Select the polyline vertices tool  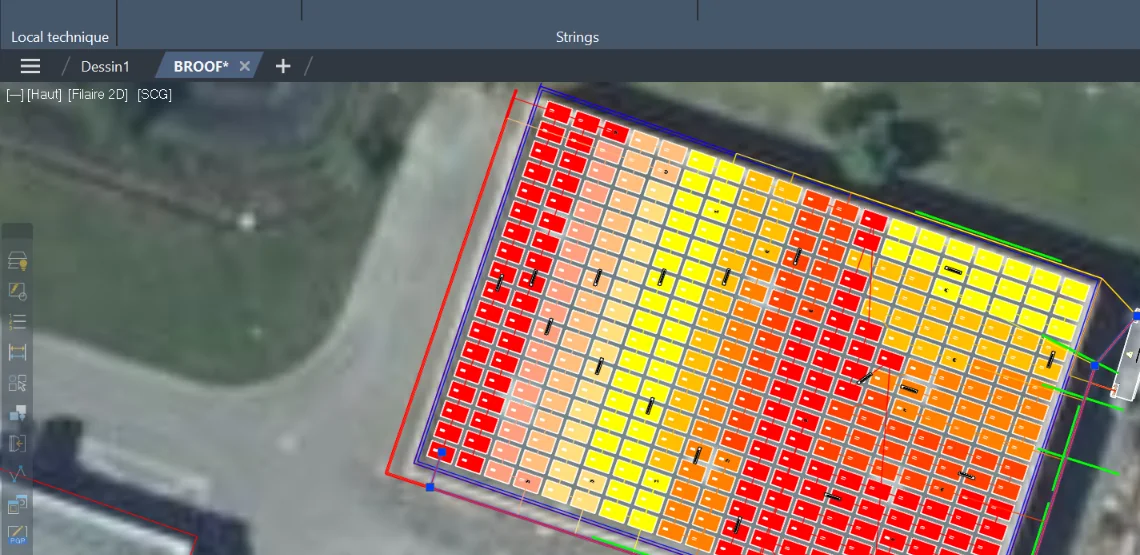click(x=17, y=474)
